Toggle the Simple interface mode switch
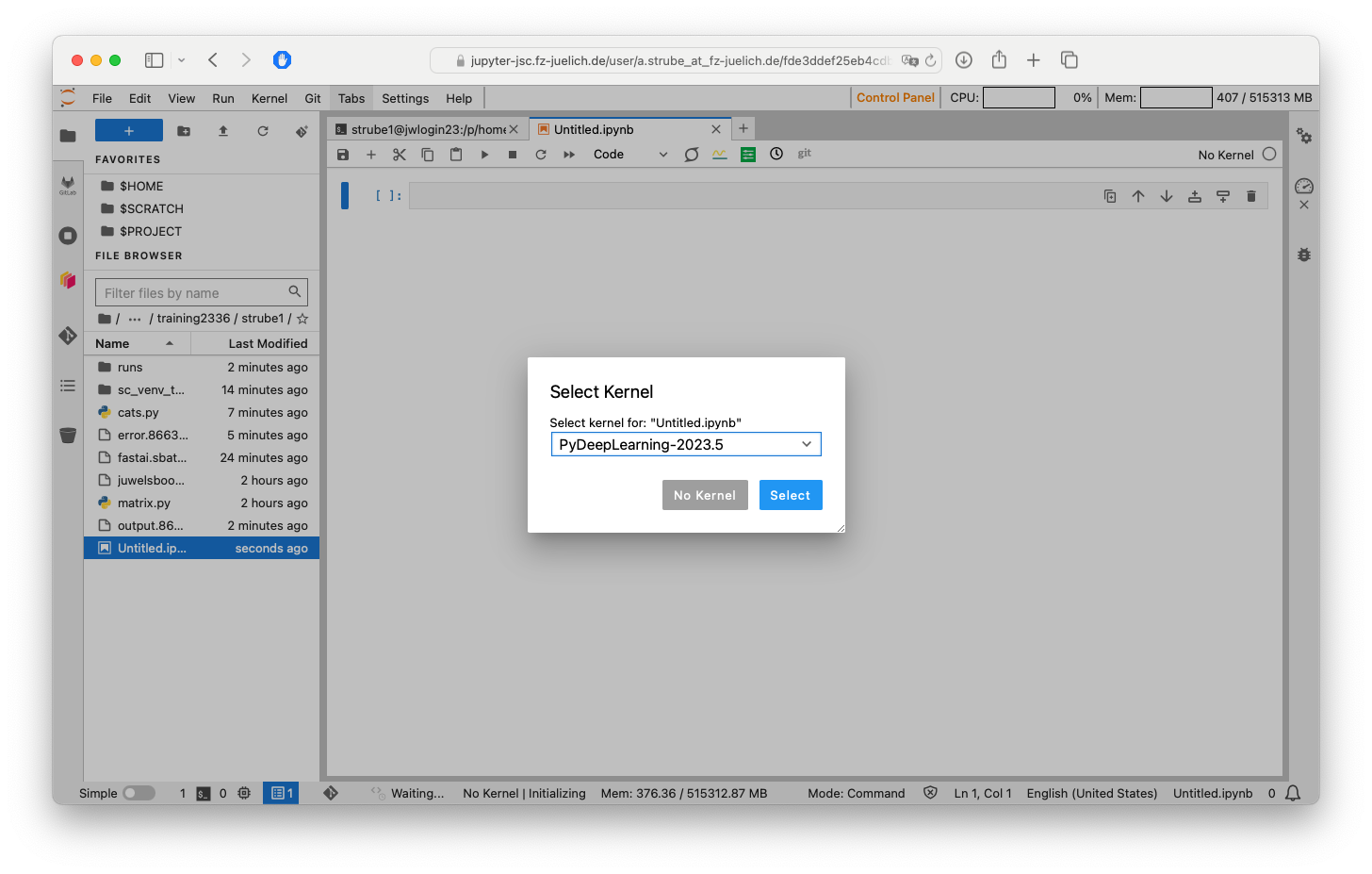This screenshot has width=1372, height=874. [x=139, y=793]
